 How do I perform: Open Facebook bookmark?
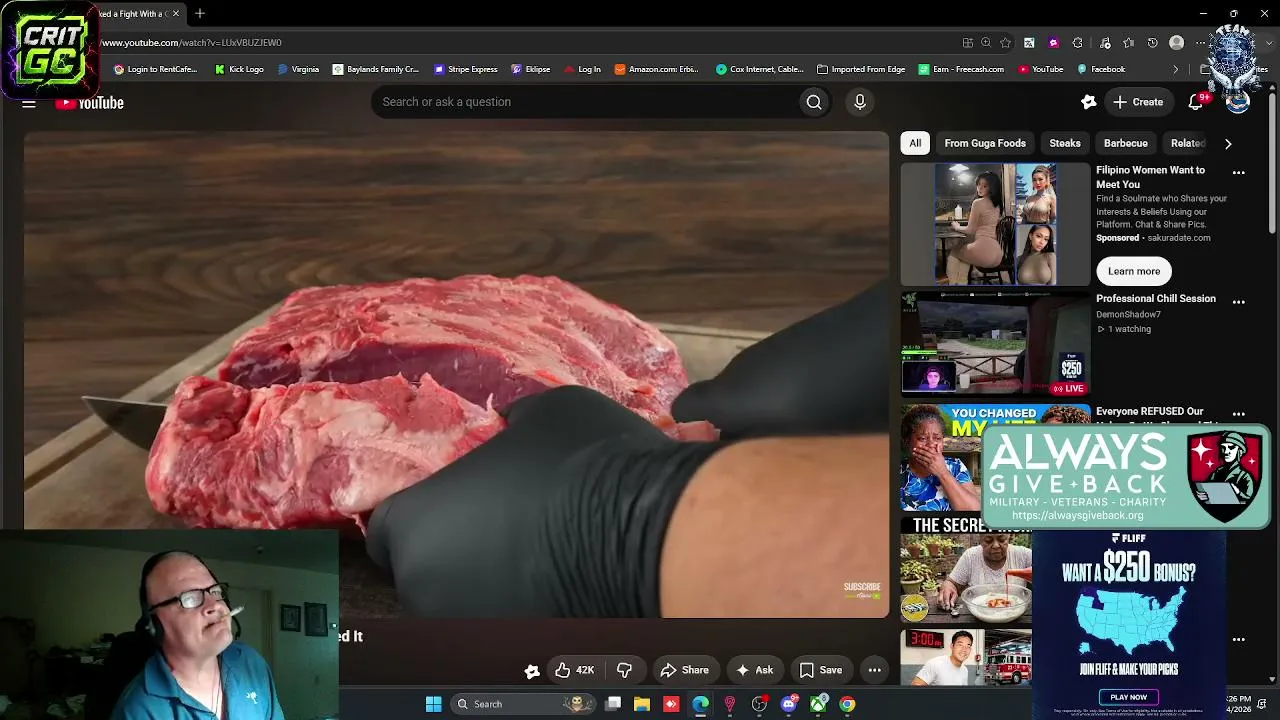click(1101, 70)
